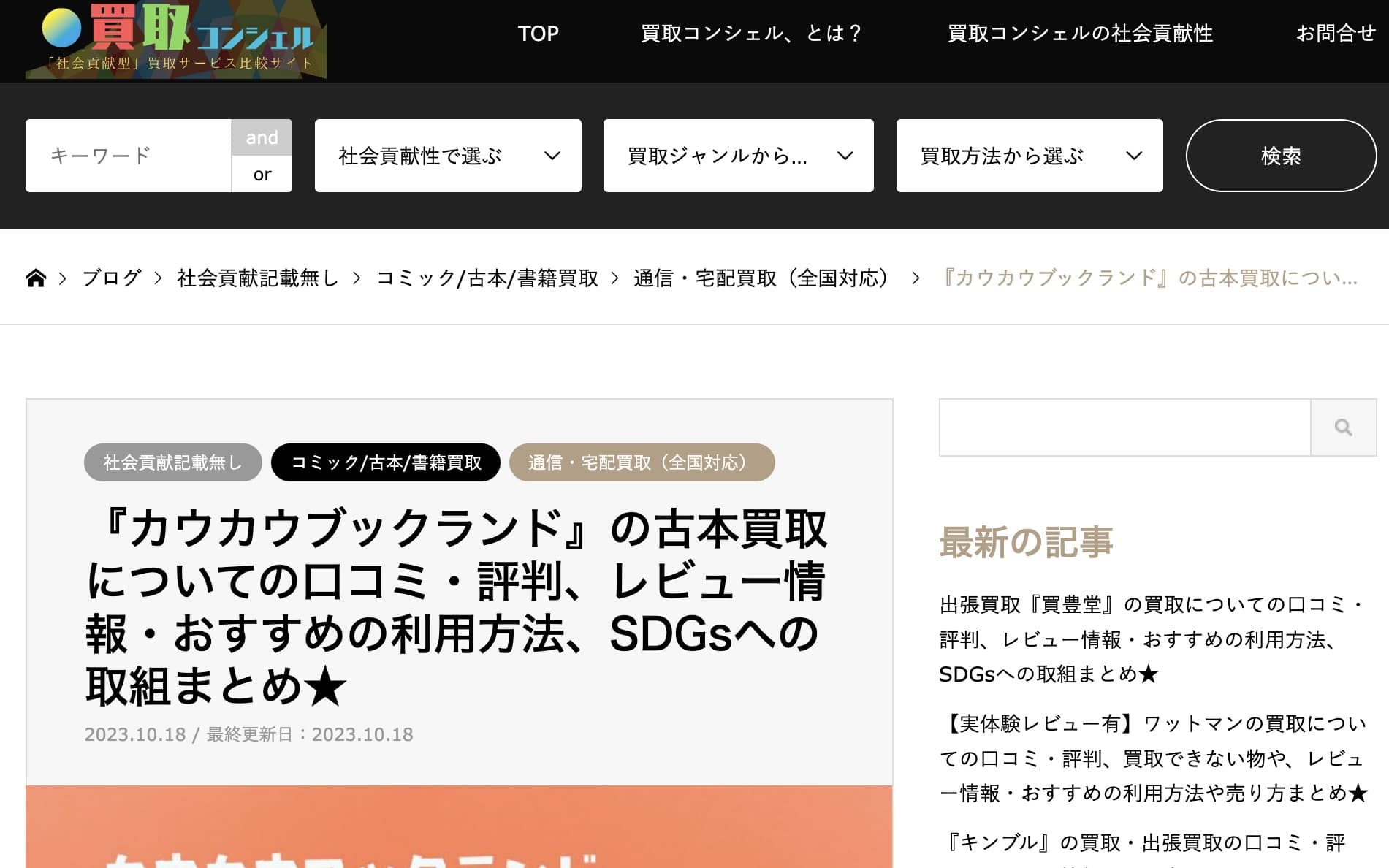1389x868 pixels.
Task: Open 買取コンシェルの社会貢献性 menu item
Action: [x=1080, y=34]
